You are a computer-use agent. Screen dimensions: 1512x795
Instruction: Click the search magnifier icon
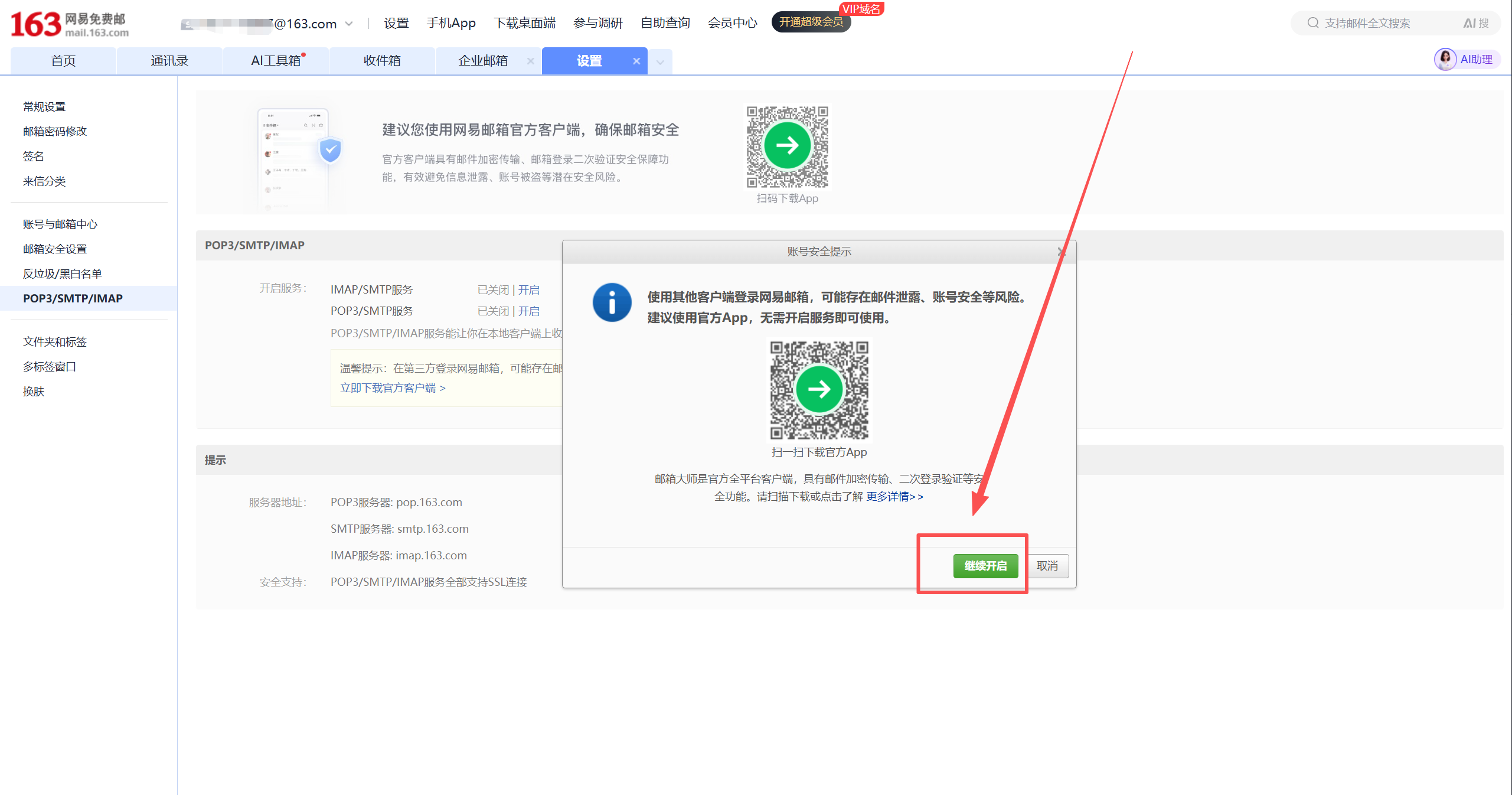point(1313,23)
